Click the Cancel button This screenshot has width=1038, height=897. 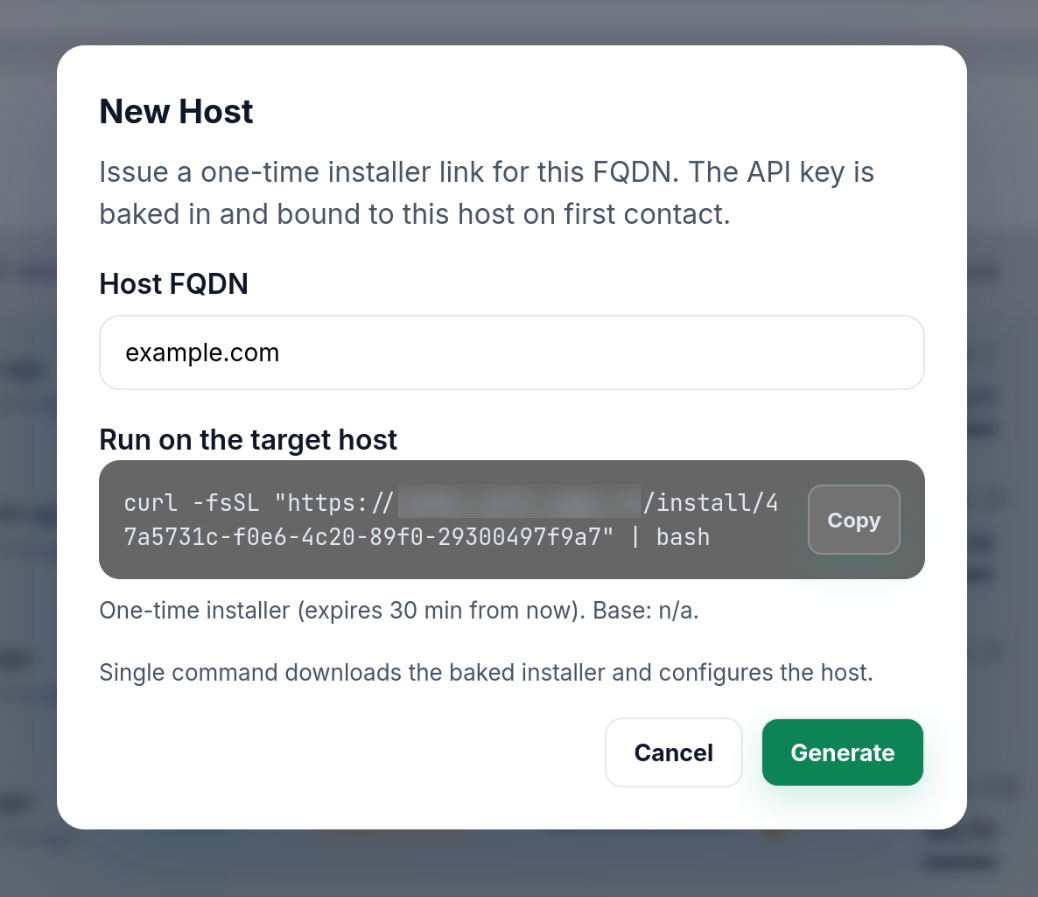(x=673, y=752)
